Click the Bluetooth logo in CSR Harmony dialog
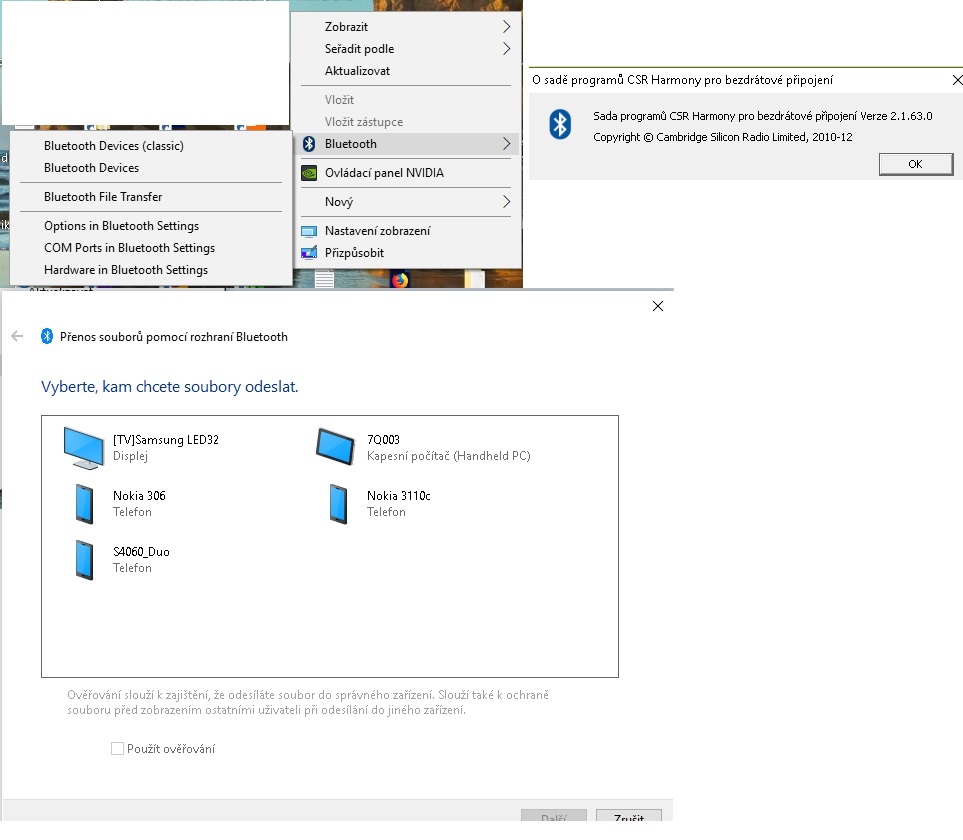 tap(559, 124)
